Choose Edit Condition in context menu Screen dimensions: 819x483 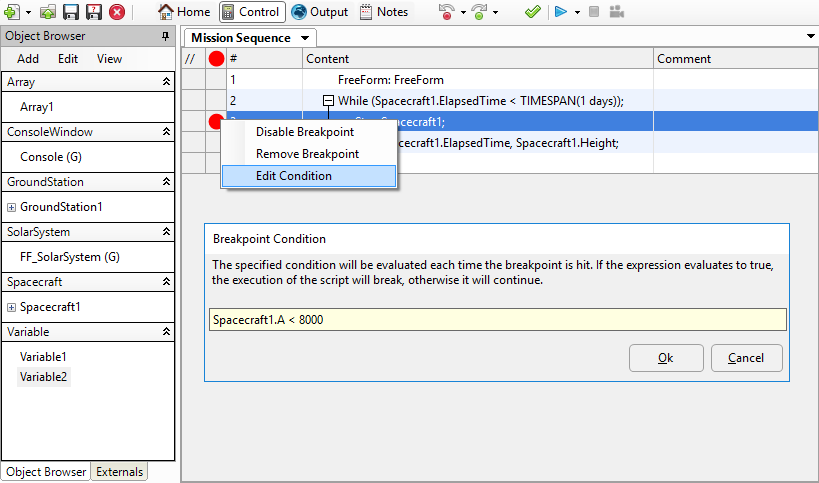(x=309, y=176)
